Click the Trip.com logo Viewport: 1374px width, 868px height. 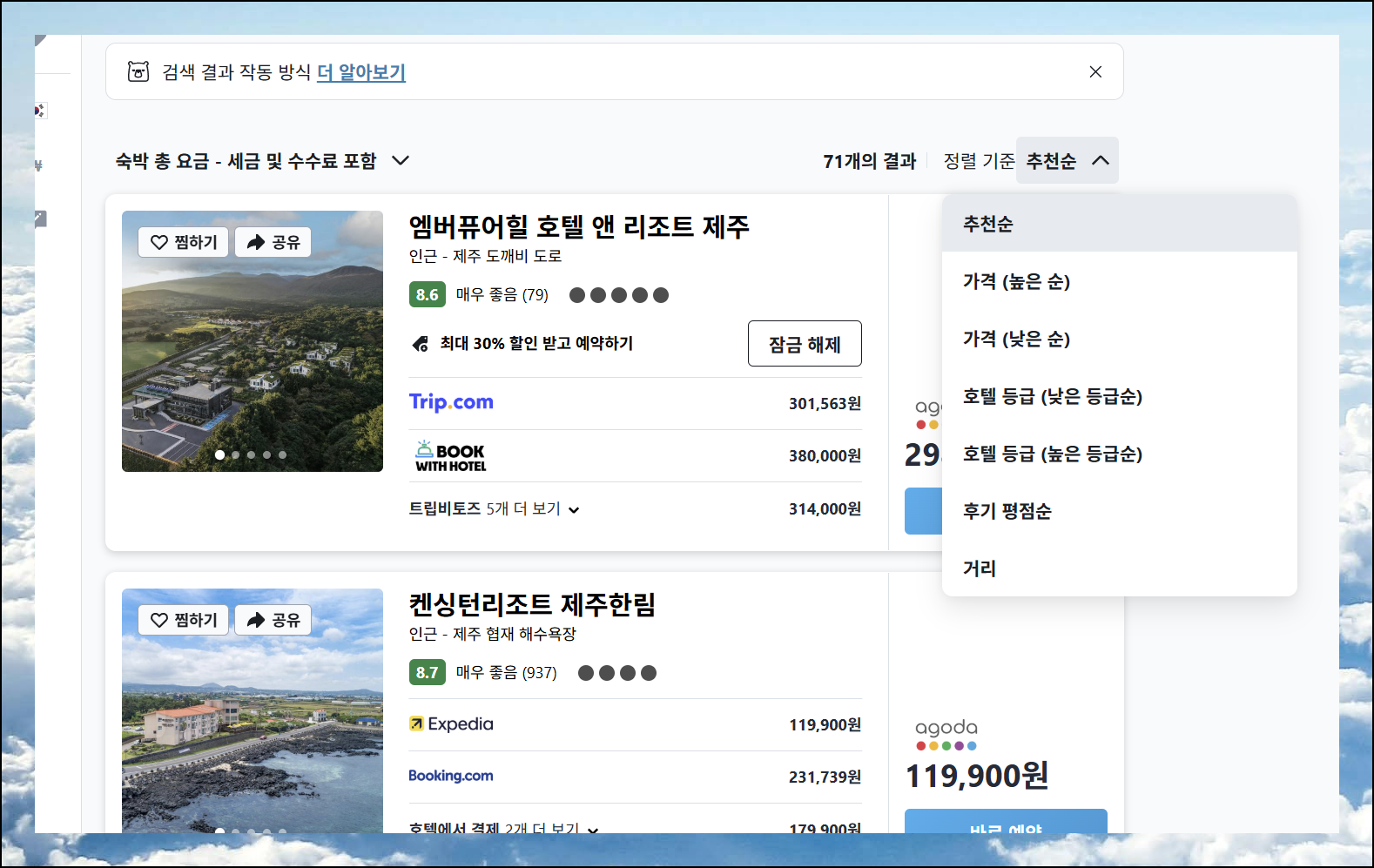[x=451, y=401]
